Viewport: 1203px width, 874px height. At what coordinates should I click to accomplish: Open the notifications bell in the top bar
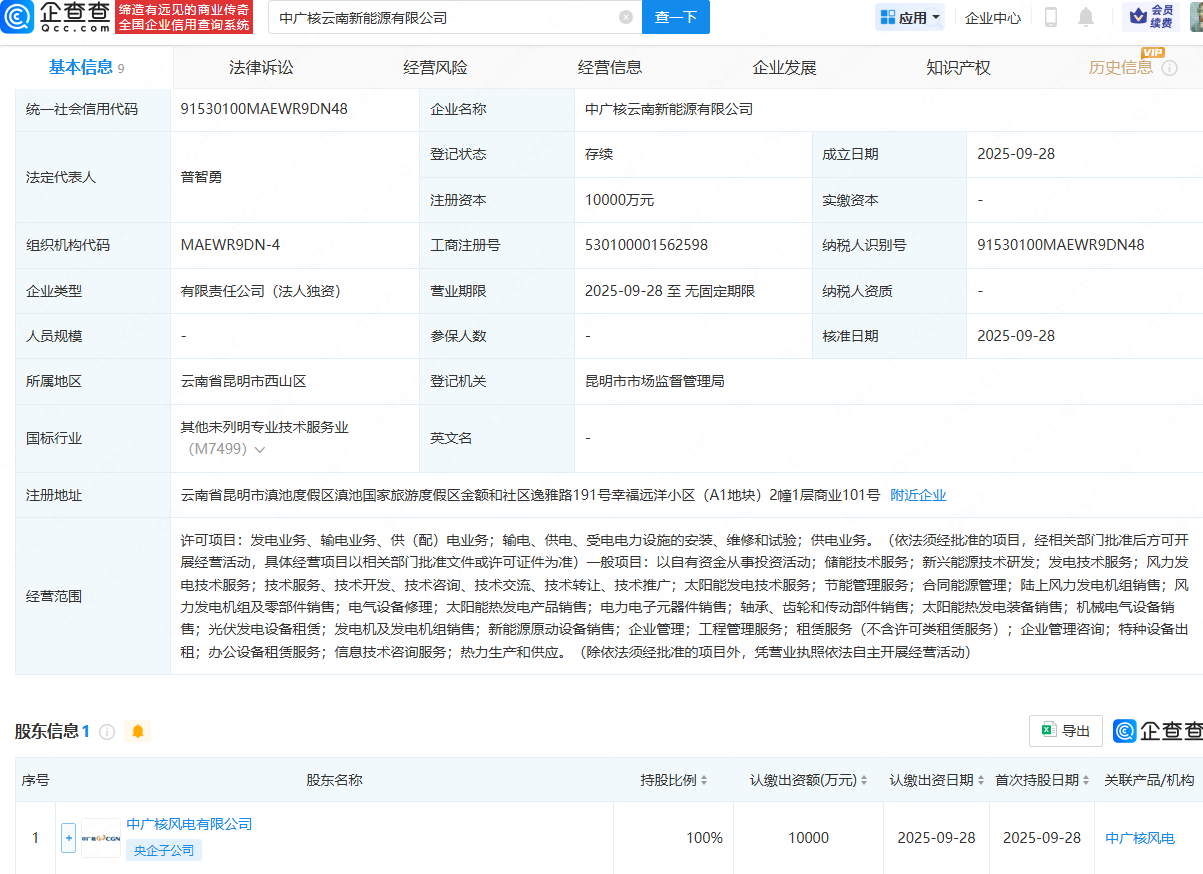click(1086, 17)
